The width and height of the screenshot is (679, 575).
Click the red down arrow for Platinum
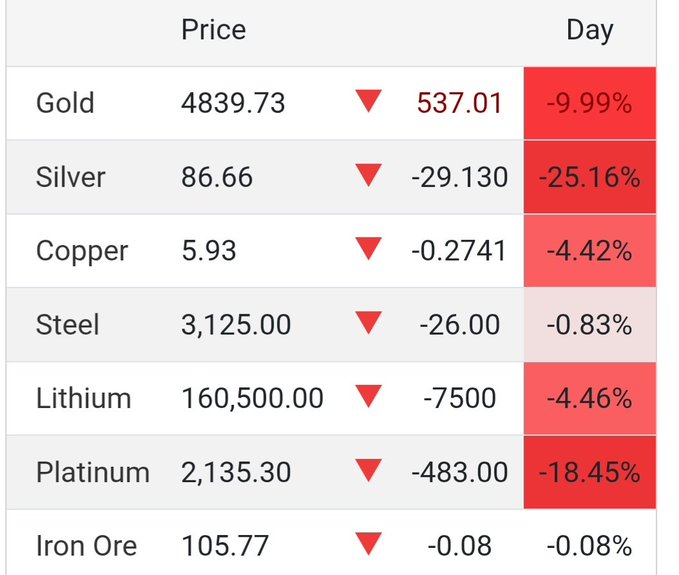pyautogui.click(x=368, y=471)
